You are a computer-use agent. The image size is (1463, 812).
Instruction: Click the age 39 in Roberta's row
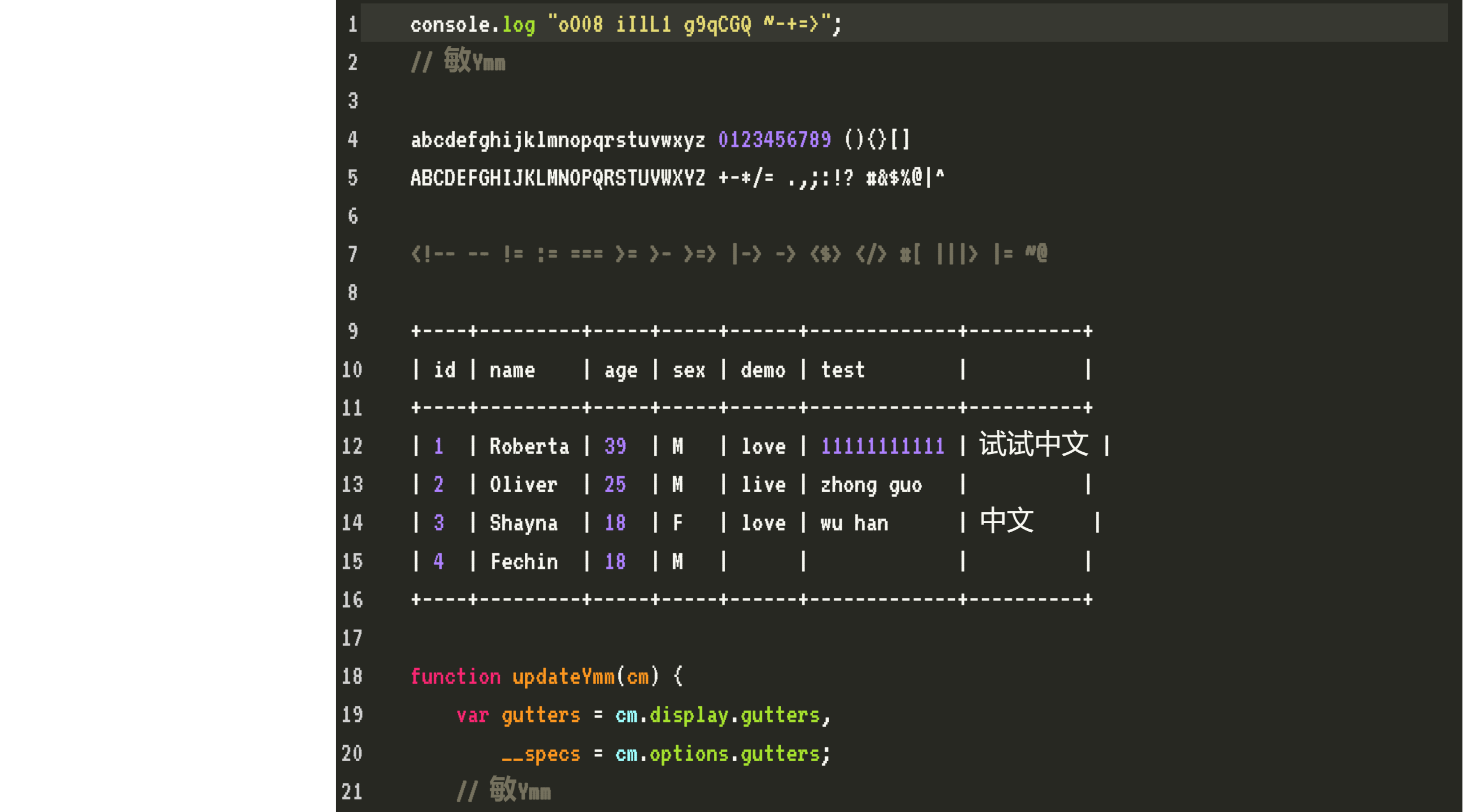615,446
